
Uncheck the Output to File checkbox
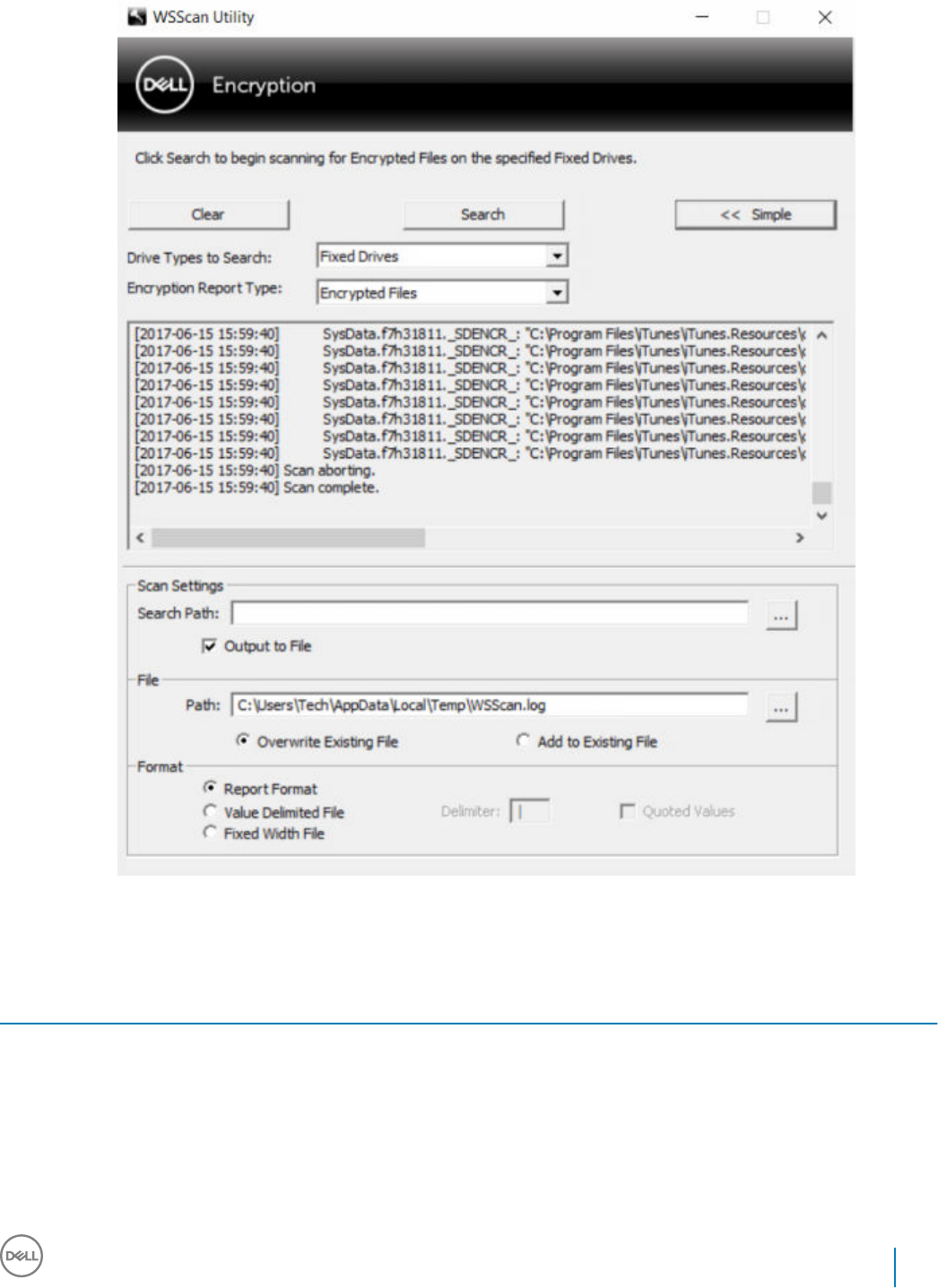click(x=209, y=646)
